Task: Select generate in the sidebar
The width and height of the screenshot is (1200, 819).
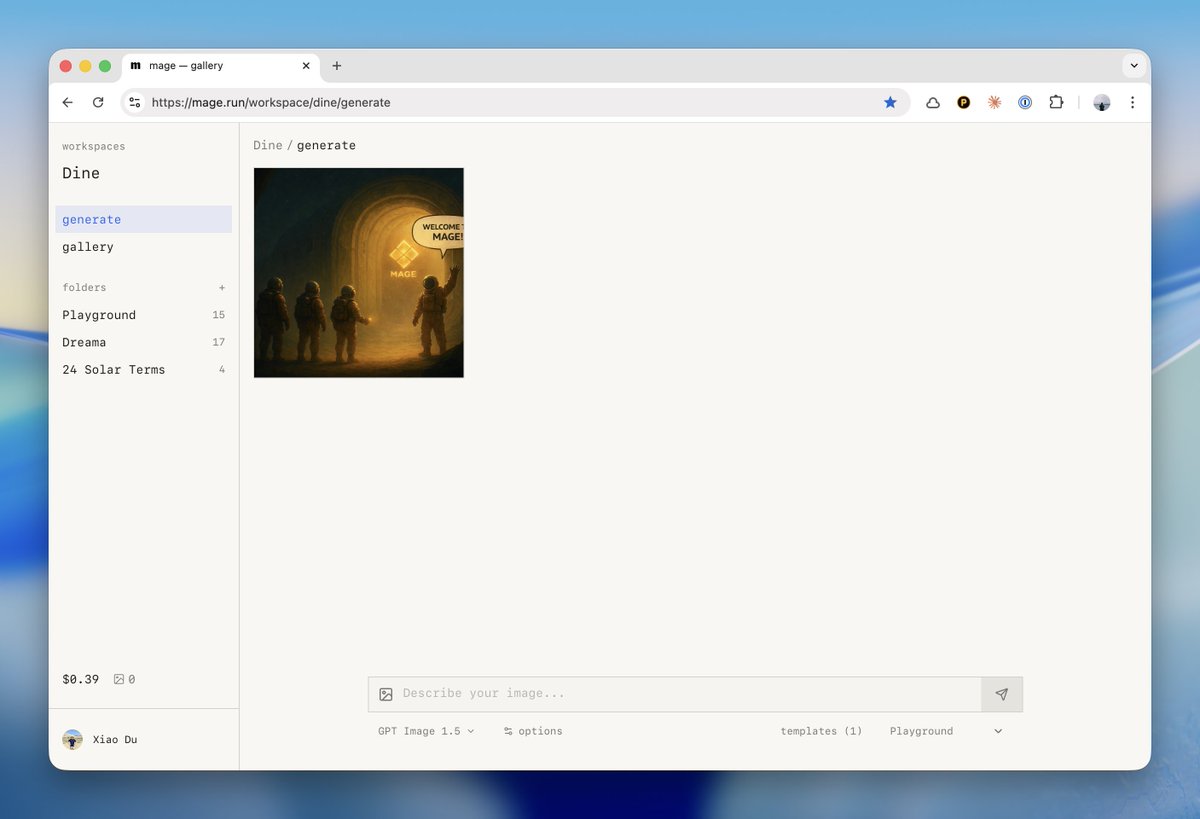Action: 144,219
